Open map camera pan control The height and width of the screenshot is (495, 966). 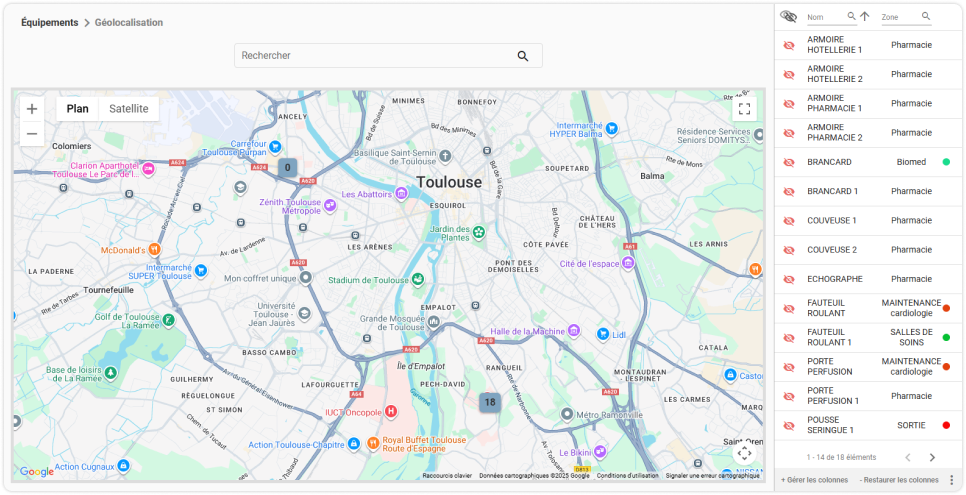click(x=744, y=453)
